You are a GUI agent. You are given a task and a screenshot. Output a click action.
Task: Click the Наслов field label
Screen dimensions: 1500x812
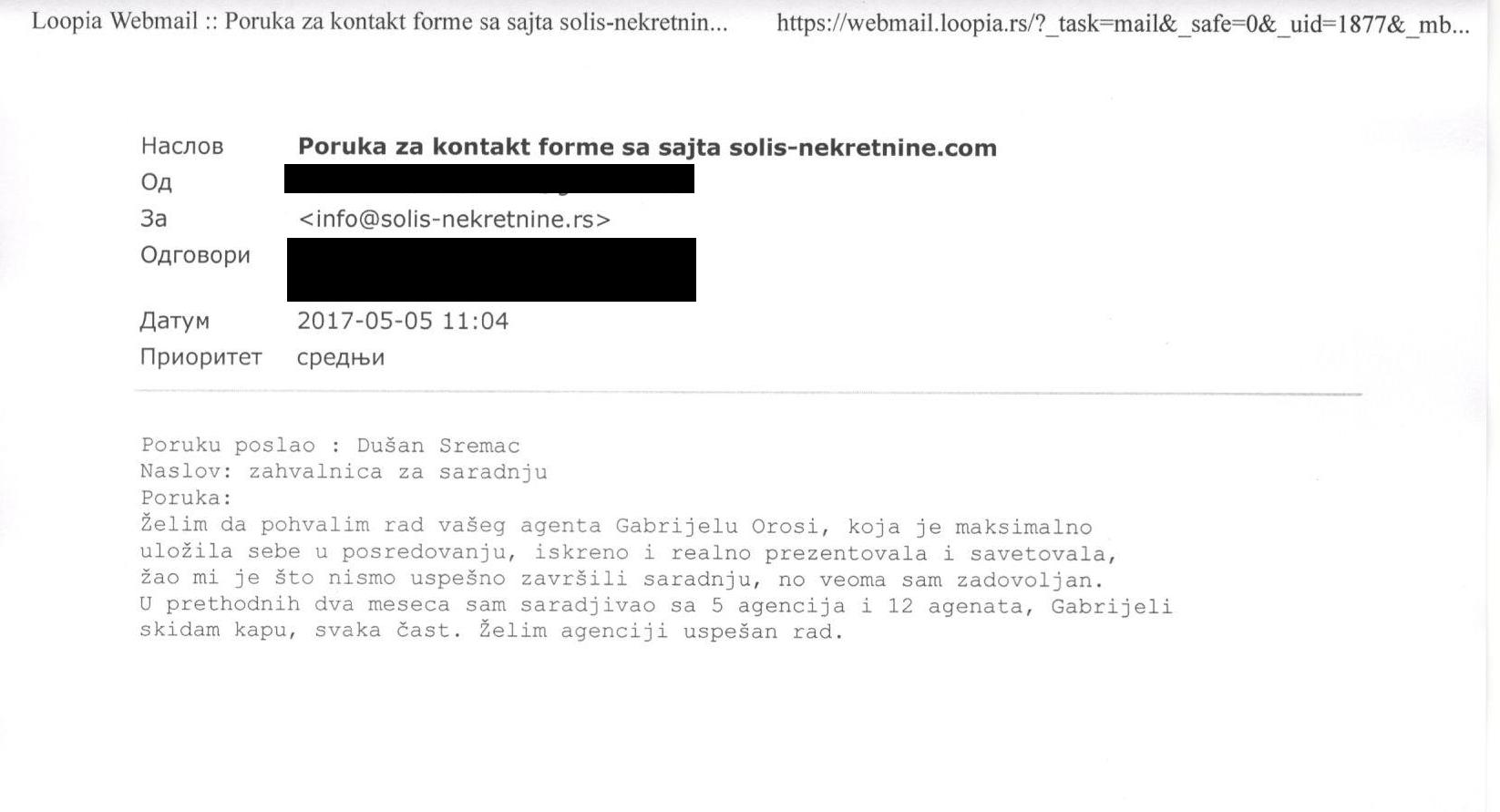pos(182,147)
